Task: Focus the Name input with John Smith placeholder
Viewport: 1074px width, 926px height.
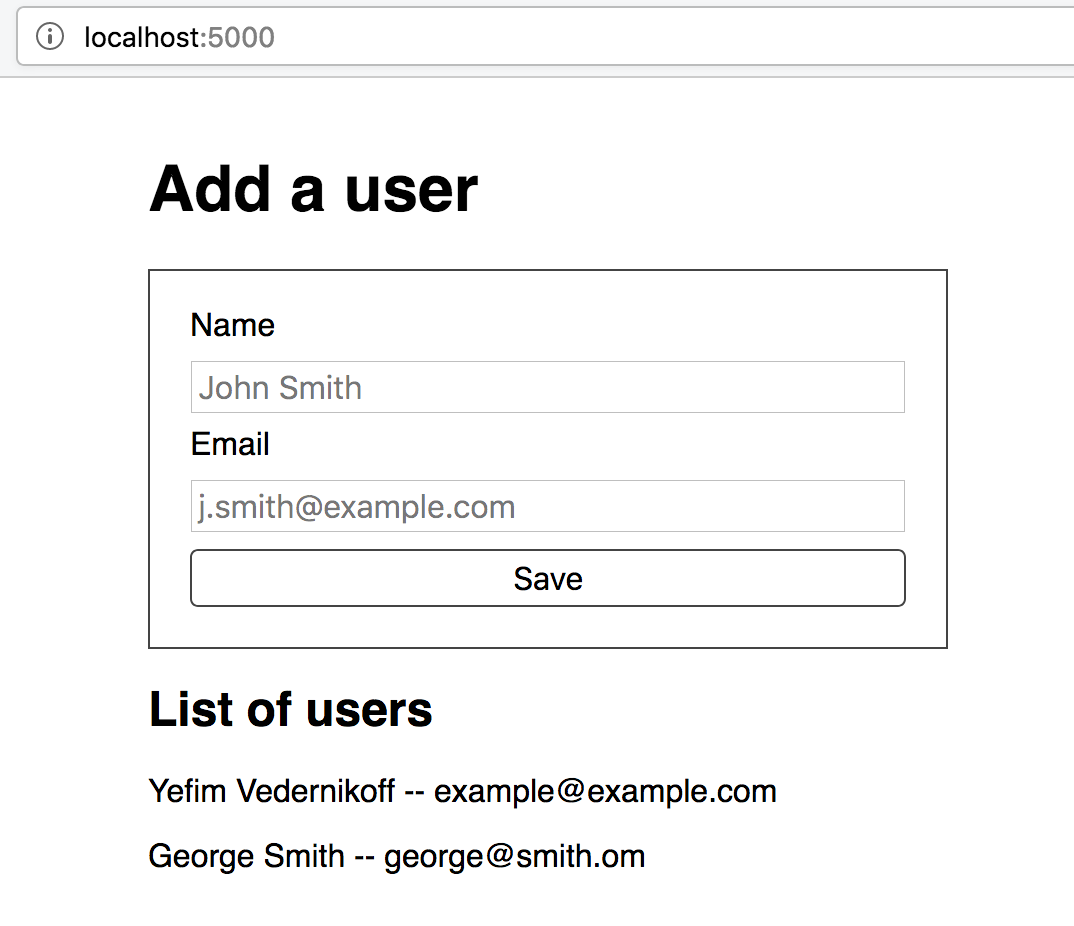Action: coord(547,387)
